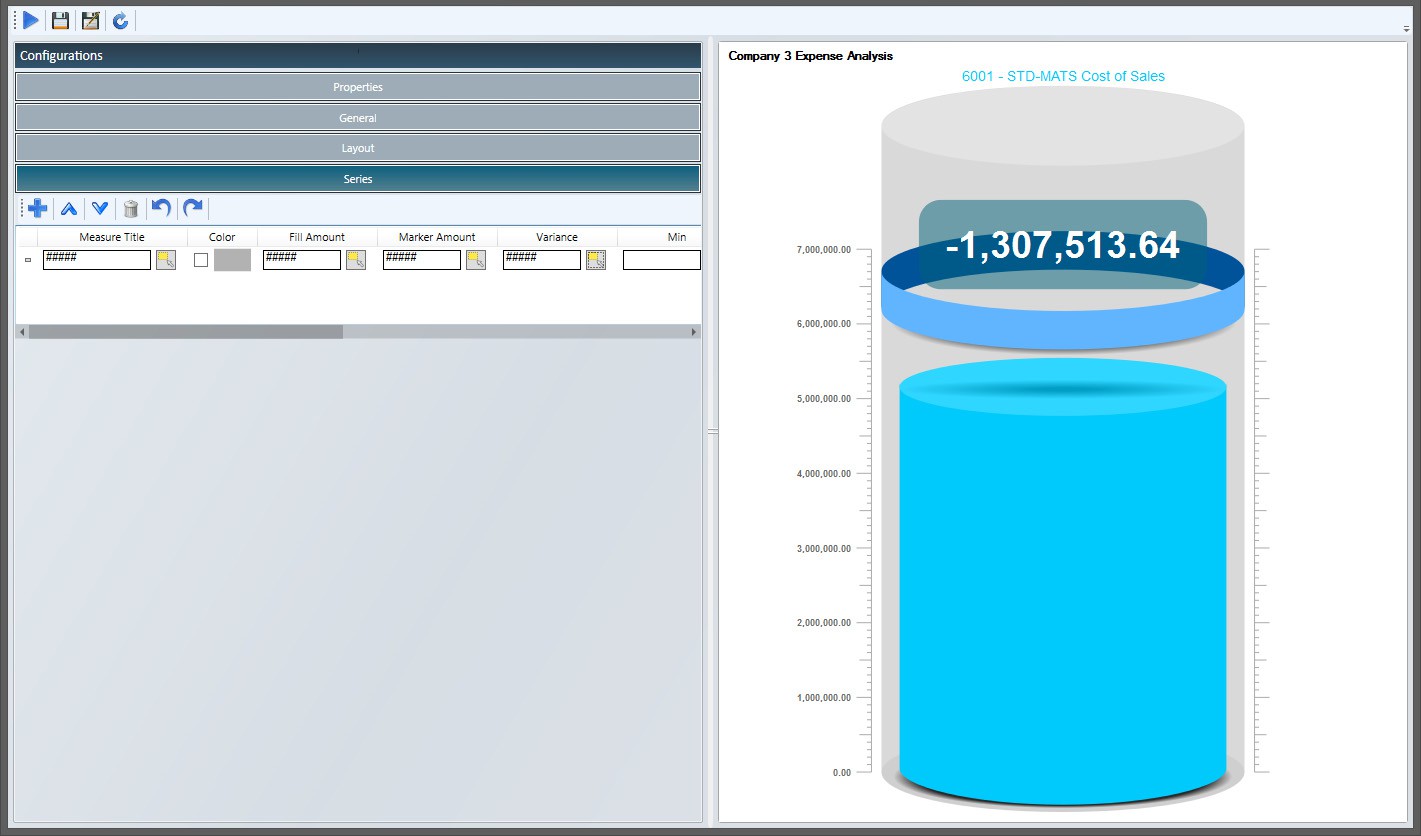Add a new series with plus icon
This screenshot has width=1421, height=836.
point(38,208)
